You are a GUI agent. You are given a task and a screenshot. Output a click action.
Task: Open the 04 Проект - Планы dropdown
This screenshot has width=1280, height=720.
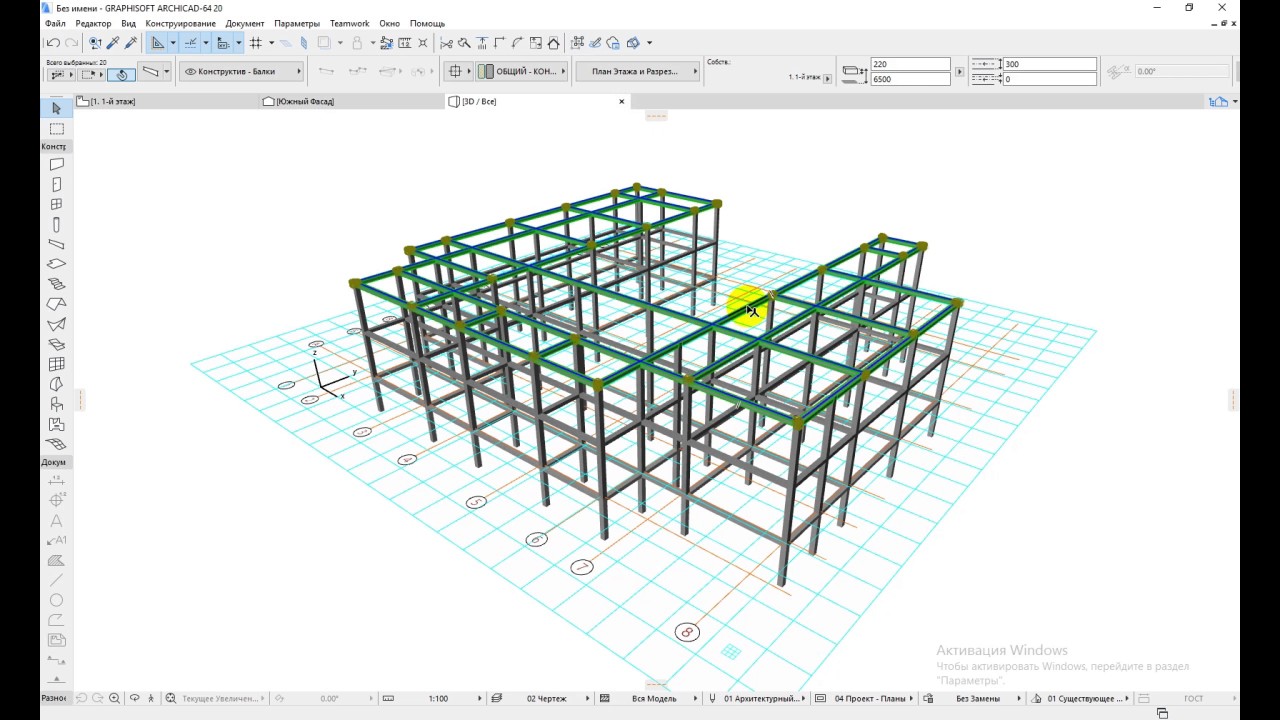pyautogui.click(x=870, y=698)
